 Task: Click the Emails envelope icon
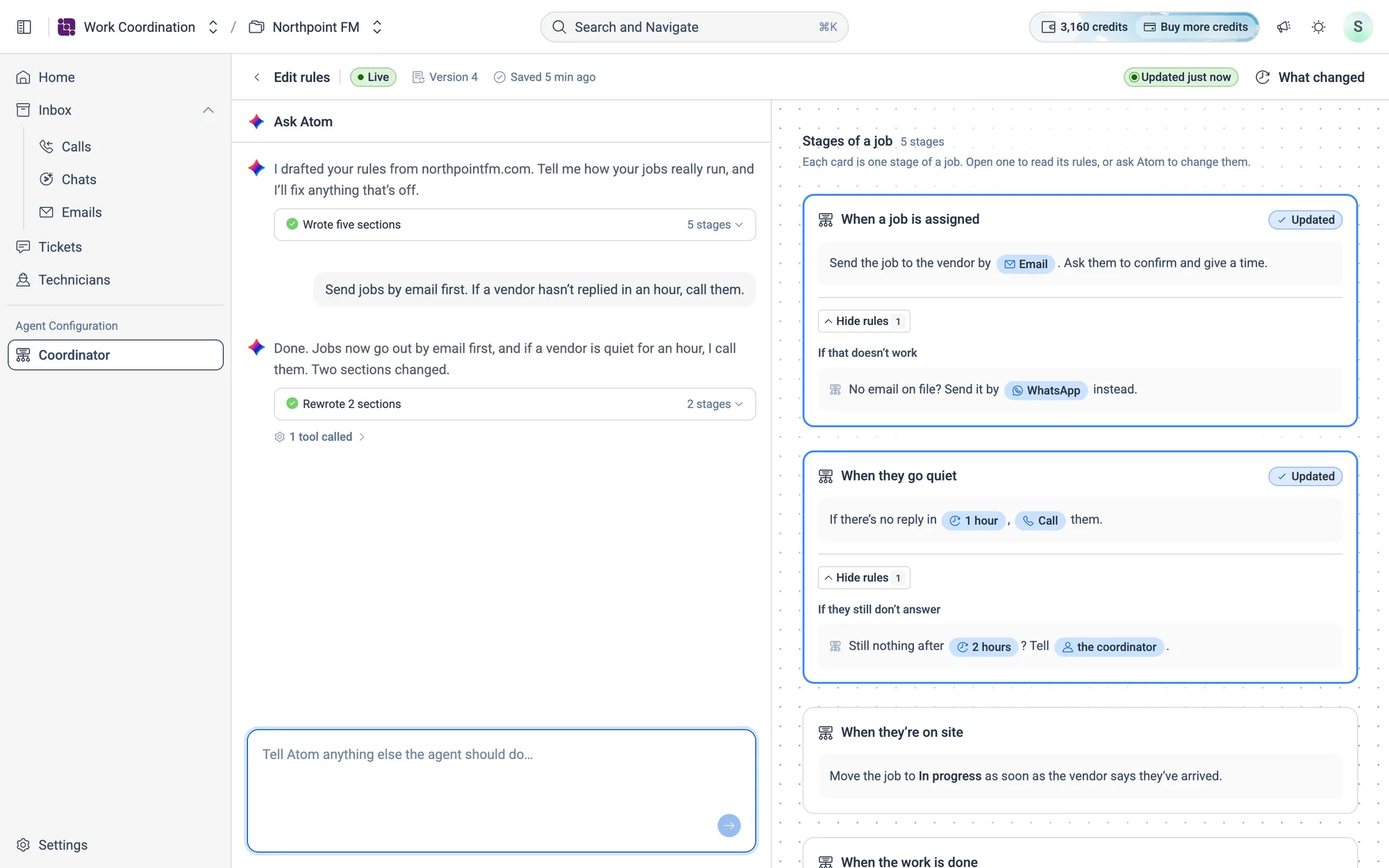tap(47, 212)
